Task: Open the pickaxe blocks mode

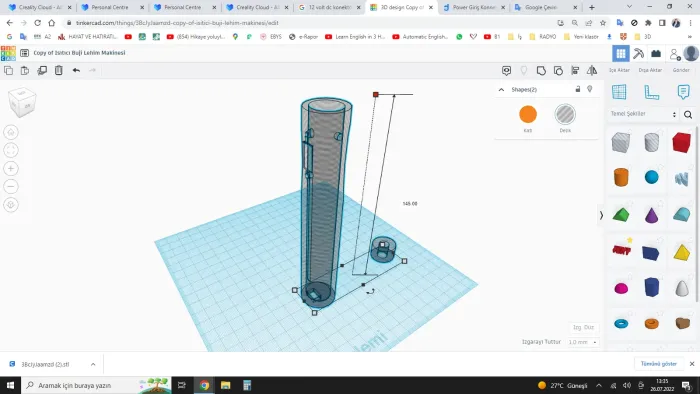Action: tap(638, 54)
